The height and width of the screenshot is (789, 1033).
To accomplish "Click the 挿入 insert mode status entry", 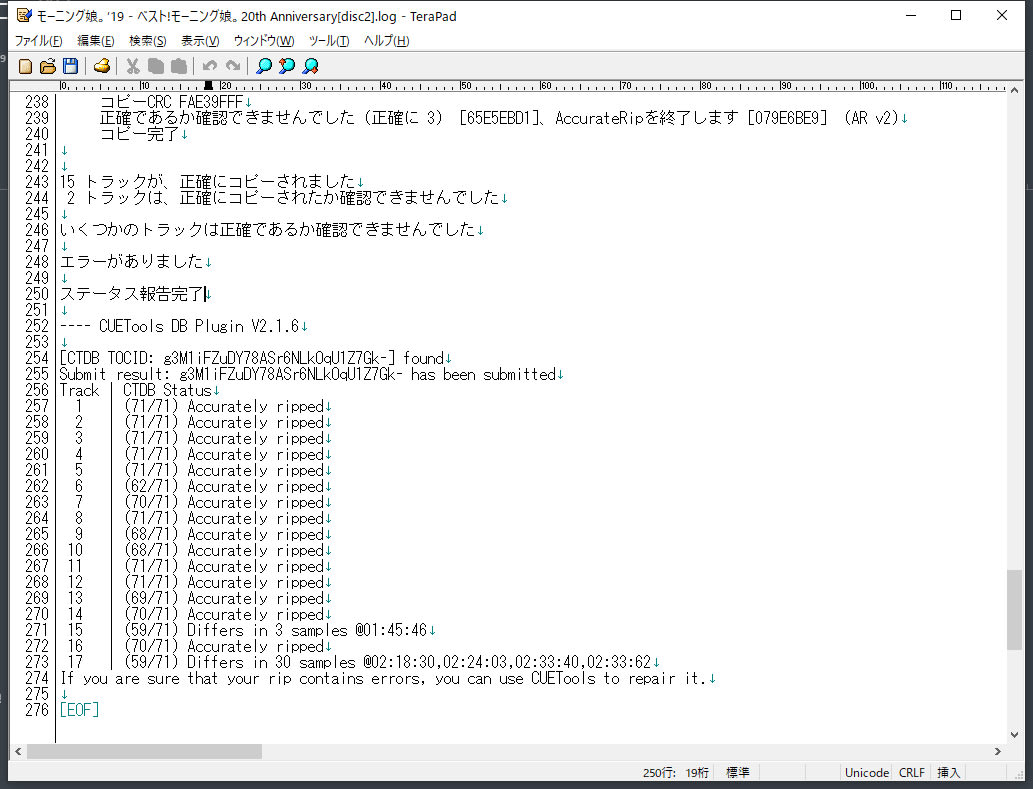I will coord(949,773).
